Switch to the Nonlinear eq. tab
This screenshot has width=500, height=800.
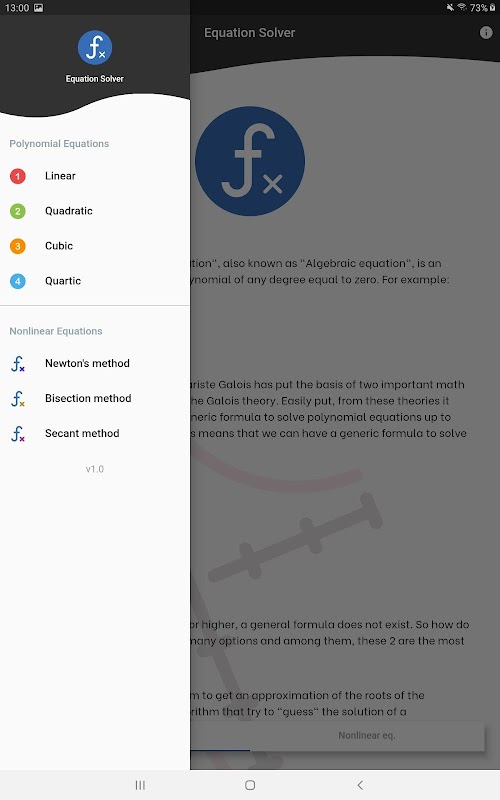click(367, 735)
